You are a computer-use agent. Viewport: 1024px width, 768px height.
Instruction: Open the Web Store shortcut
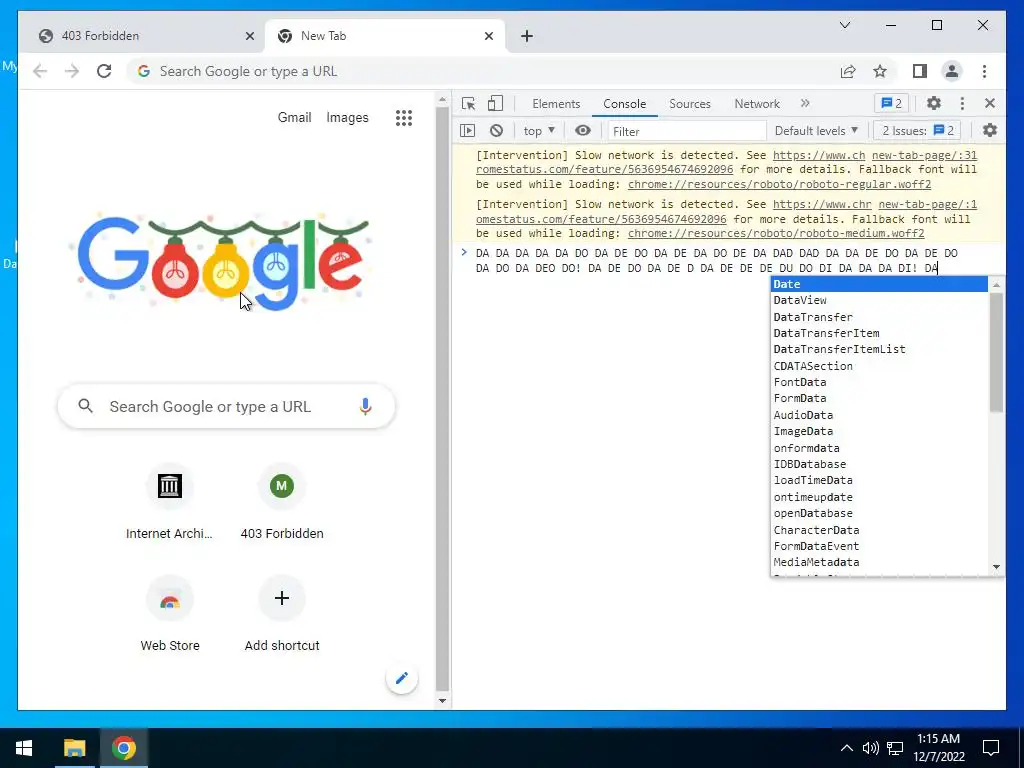(170, 615)
